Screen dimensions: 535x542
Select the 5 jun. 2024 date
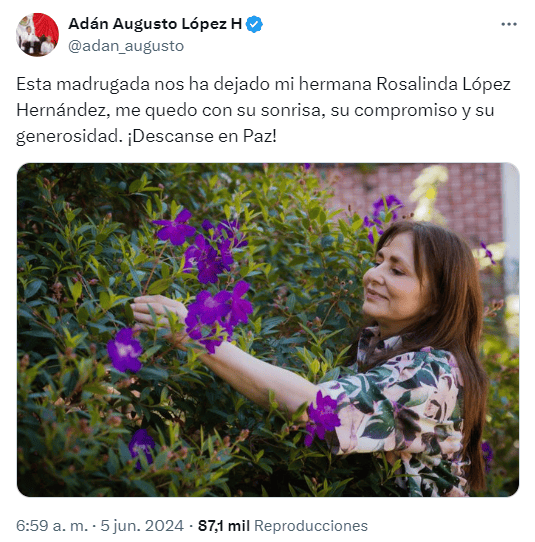click(x=142, y=526)
